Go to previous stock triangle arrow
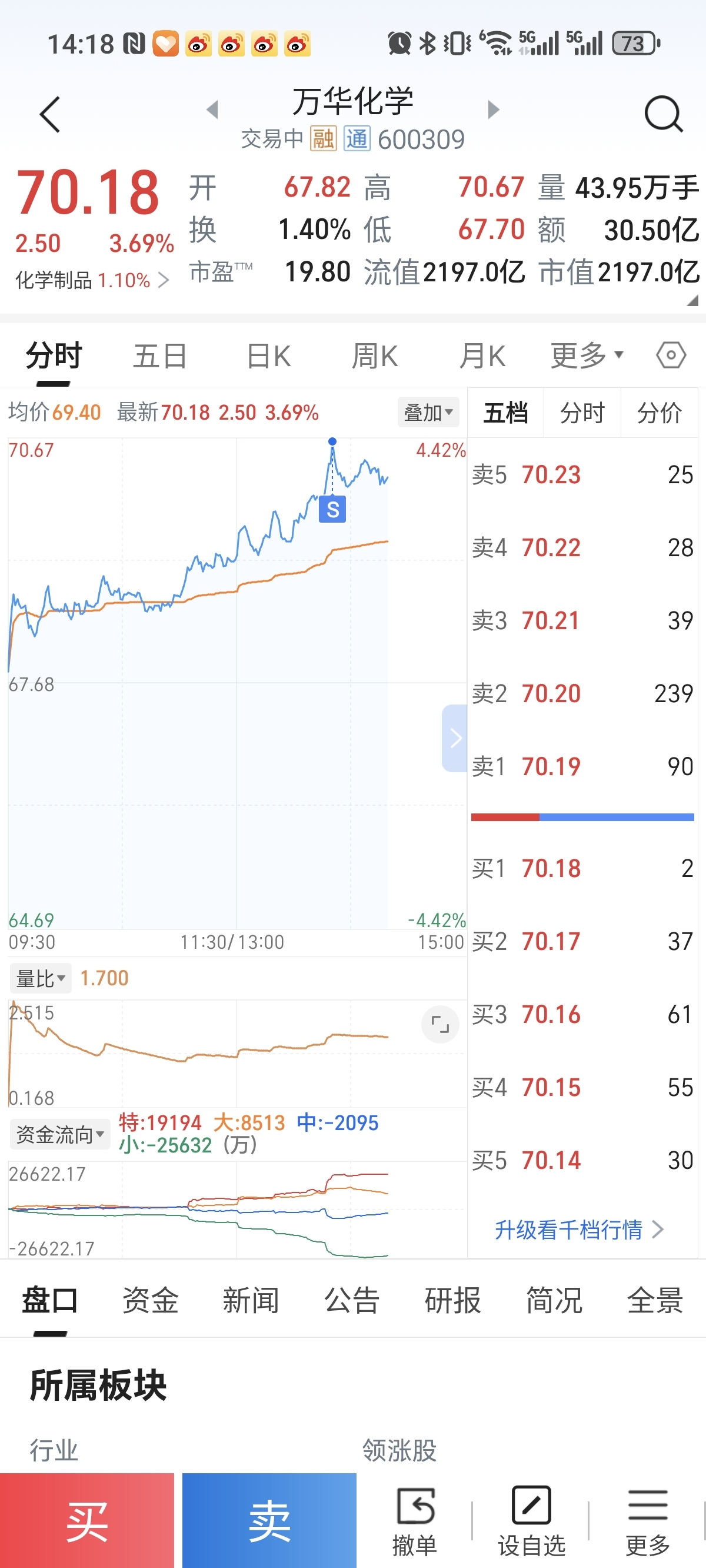 point(212,109)
